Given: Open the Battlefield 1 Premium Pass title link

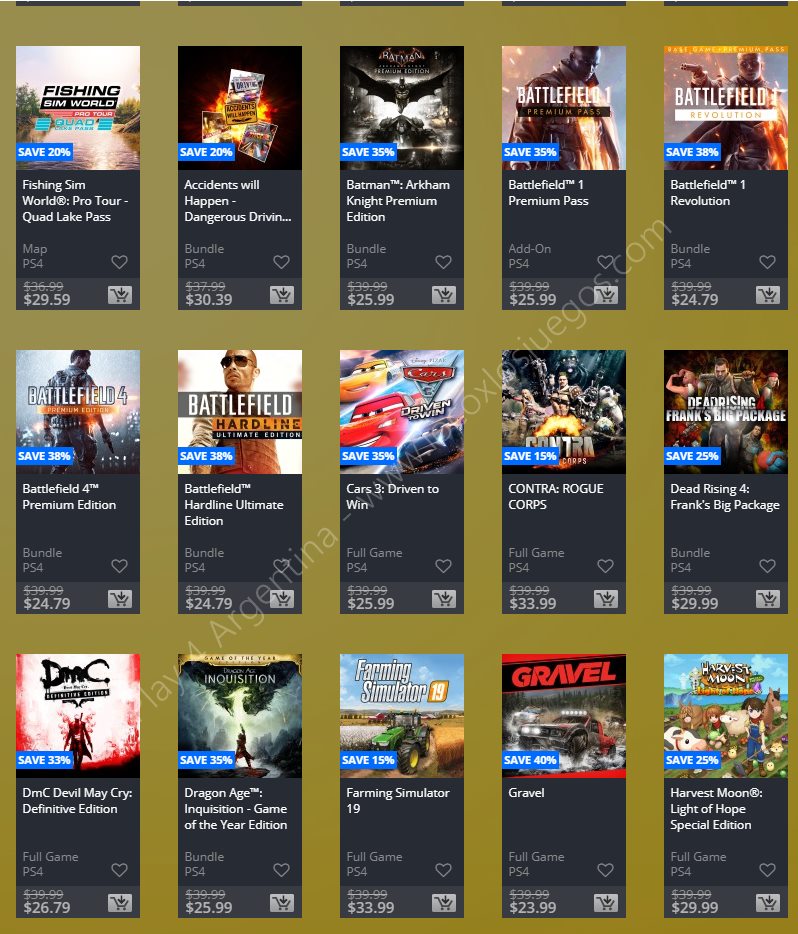Looking at the screenshot, I should (x=548, y=192).
